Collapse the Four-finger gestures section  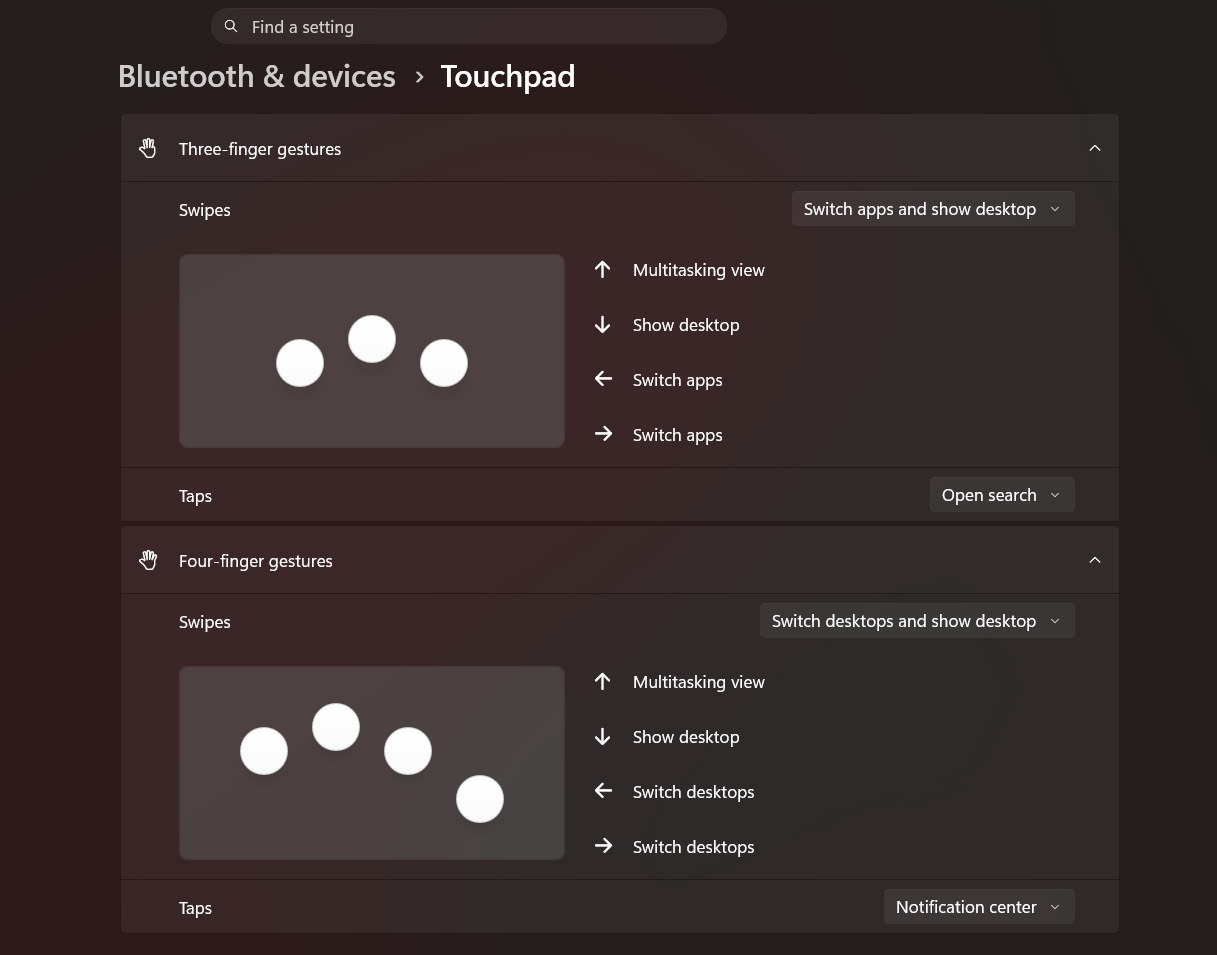coord(1094,560)
